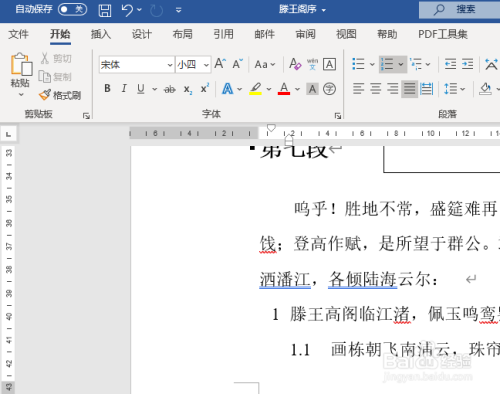This screenshot has height=394, width=500.
Task: Clear all formatting with the eraser icon
Action: click(x=295, y=64)
